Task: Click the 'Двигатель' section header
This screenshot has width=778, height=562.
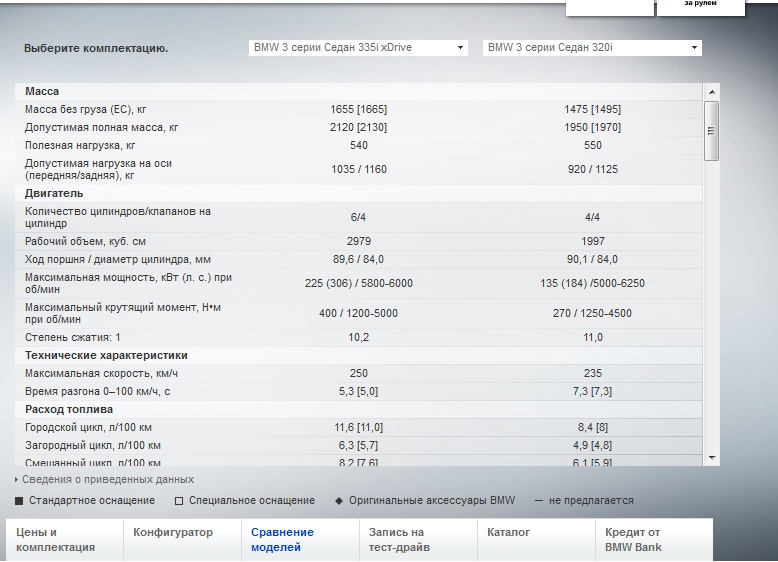Action: (x=359, y=193)
